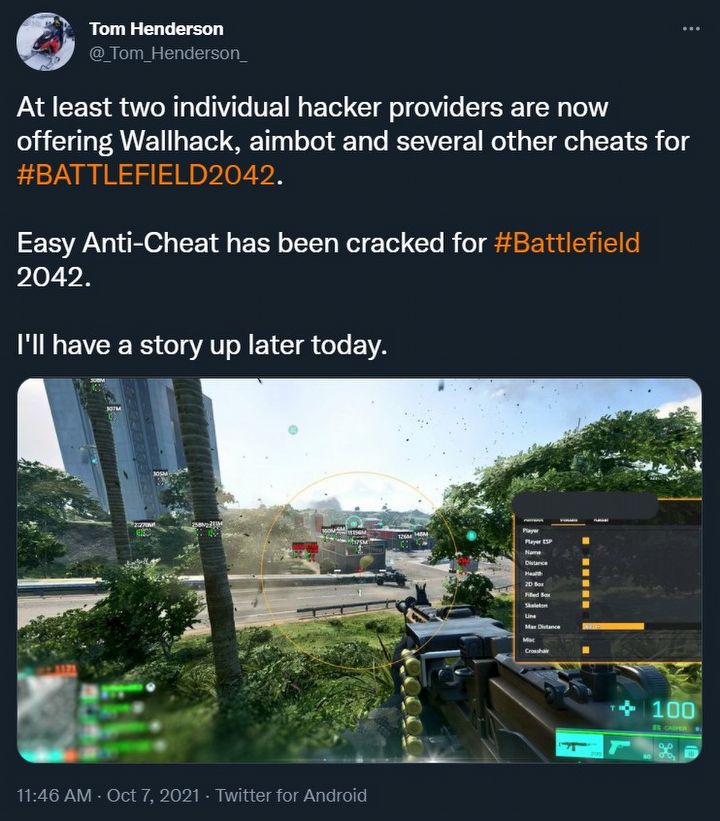Open the tweet's three-dot more options menu
720x821 pixels.
point(691,29)
